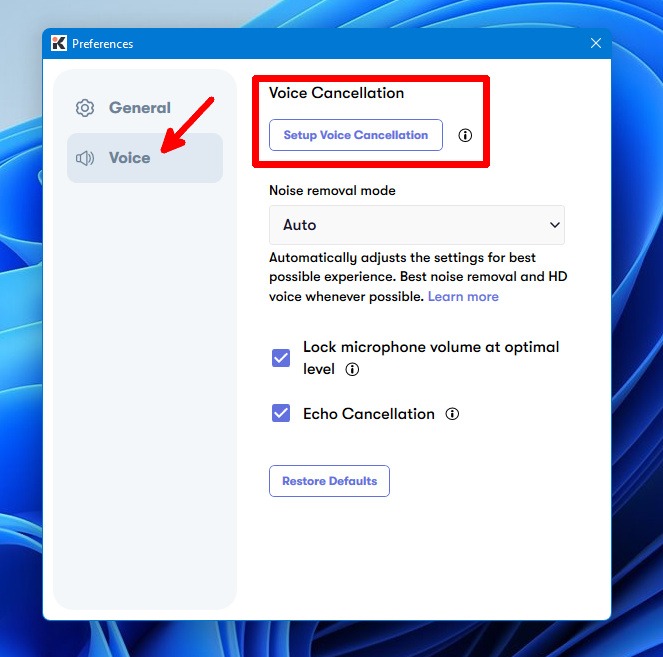The height and width of the screenshot is (657, 663).
Task: Follow the Learn more link
Action: point(463,296)
